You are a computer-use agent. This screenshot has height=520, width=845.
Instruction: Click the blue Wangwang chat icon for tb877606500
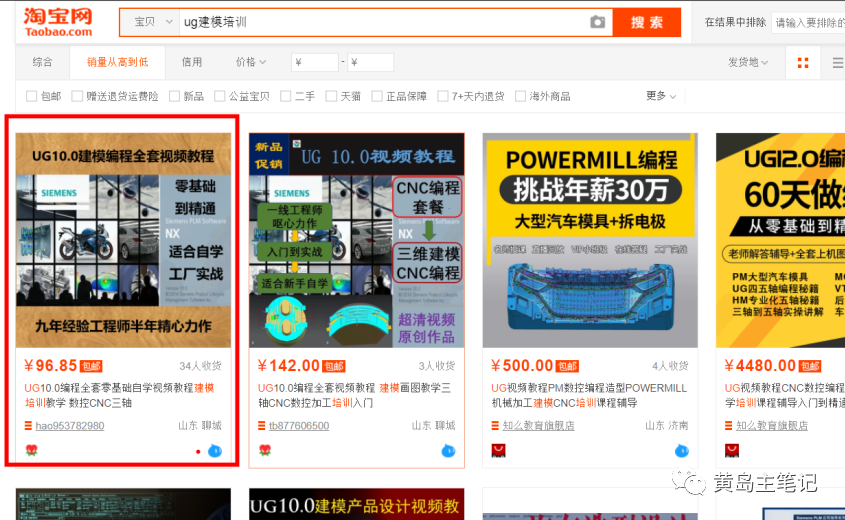[447, 451]
